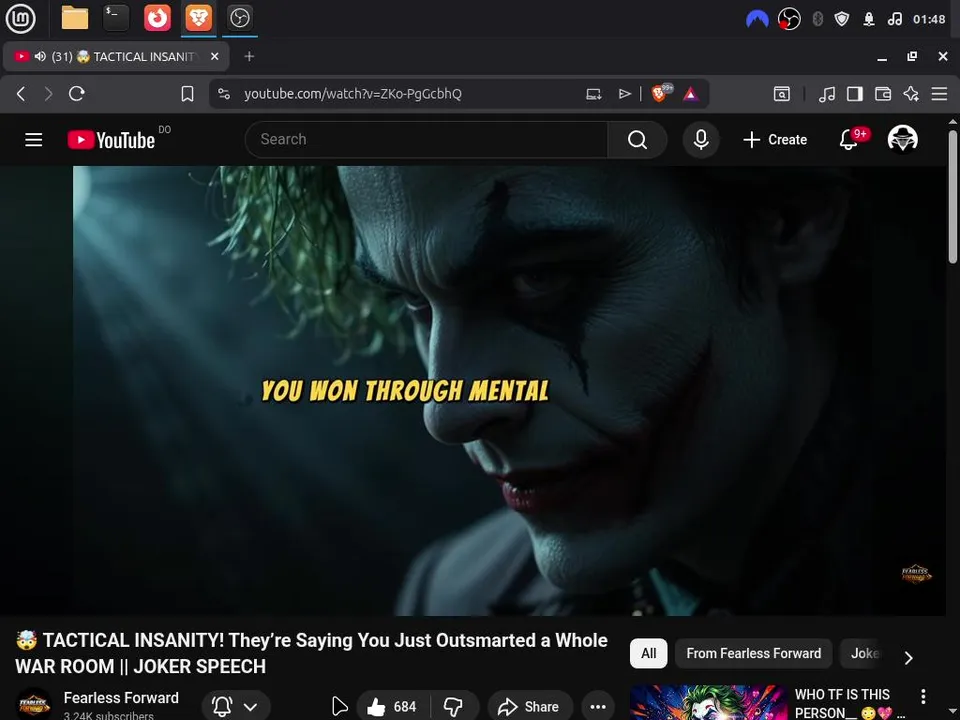960x720 pixels.
Task: Select the TACTICAL INSANITY browser tab
Action: (x=116, y=56)
